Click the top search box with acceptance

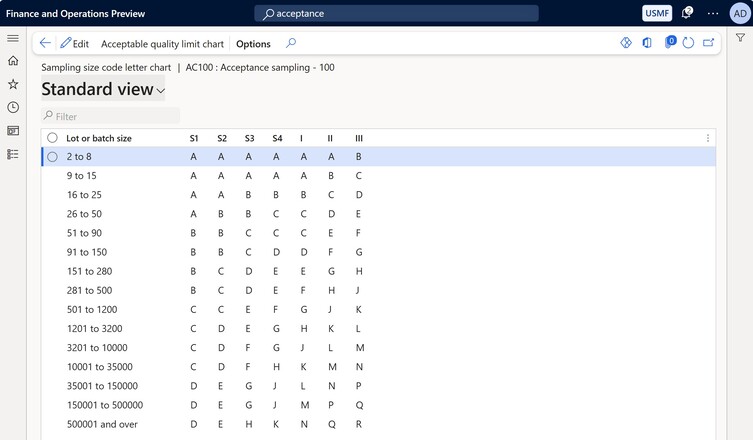(x=396, y=13)
